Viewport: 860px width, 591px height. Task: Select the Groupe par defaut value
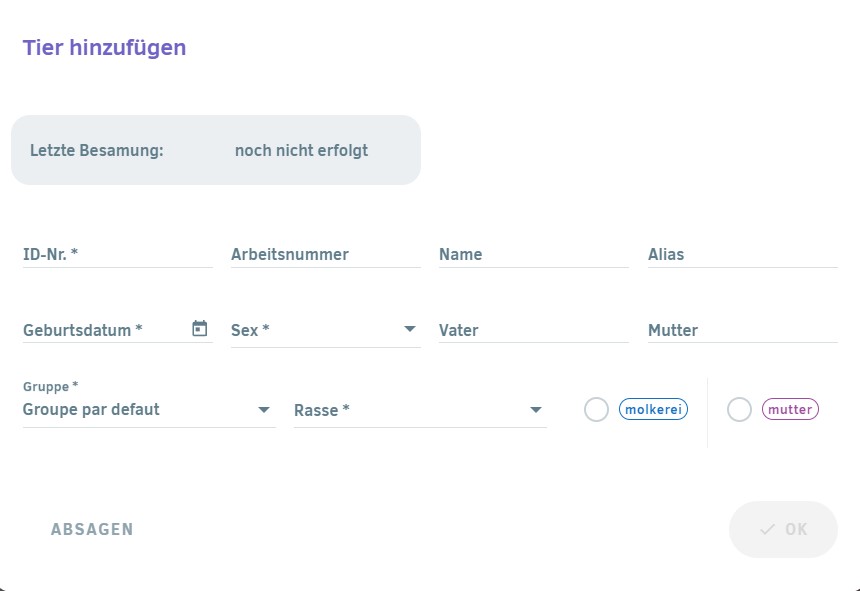click(91, 410)
